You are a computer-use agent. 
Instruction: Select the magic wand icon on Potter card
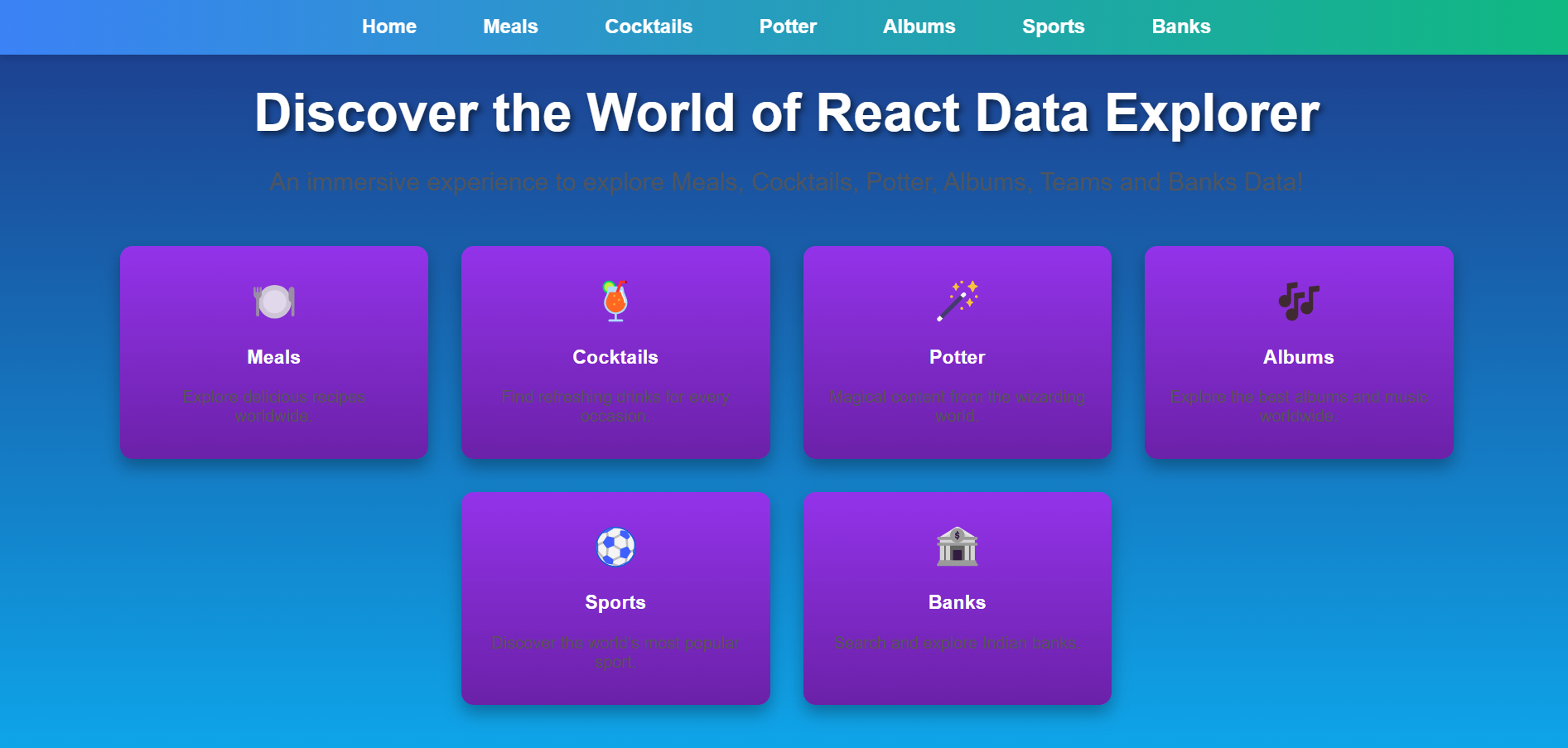tap(957, 301)
